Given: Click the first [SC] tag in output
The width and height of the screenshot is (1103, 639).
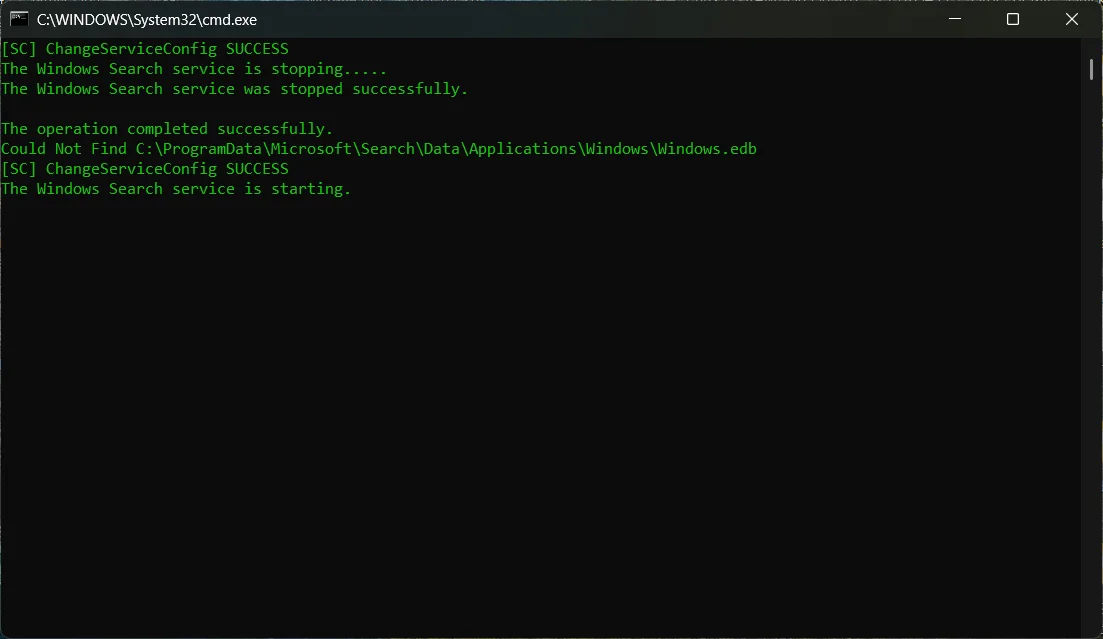Looking at the screenshot, I should point(19,49).
